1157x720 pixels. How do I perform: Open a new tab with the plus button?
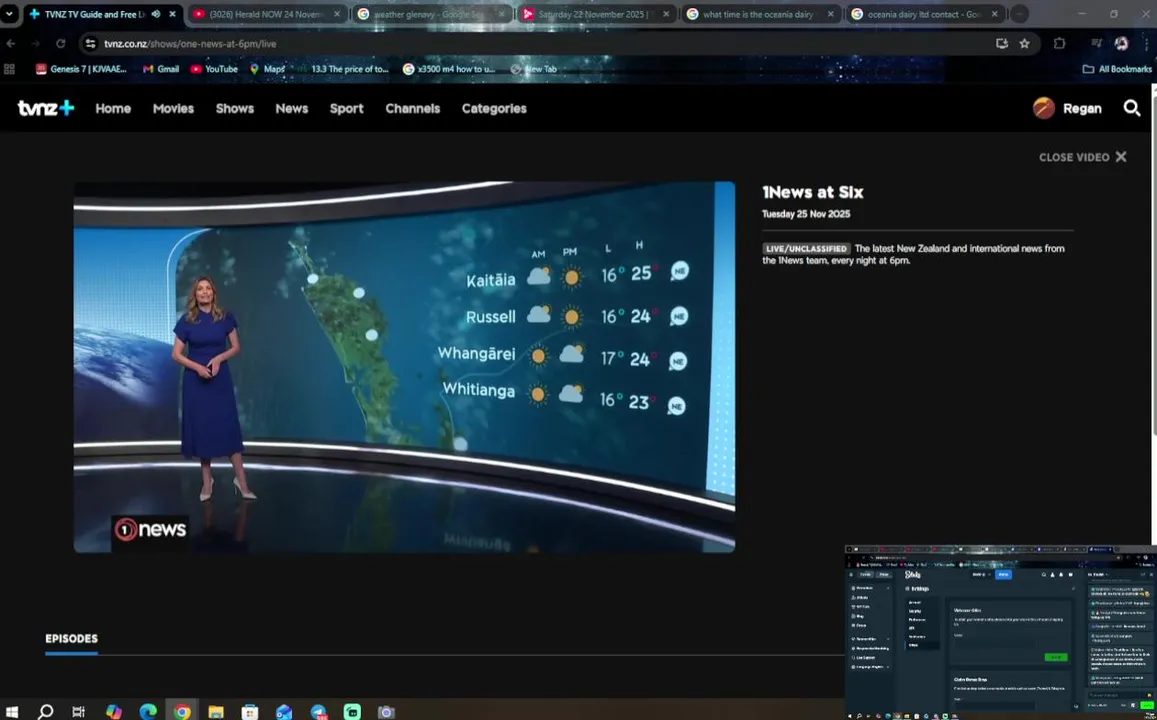tap(1018, 14)
